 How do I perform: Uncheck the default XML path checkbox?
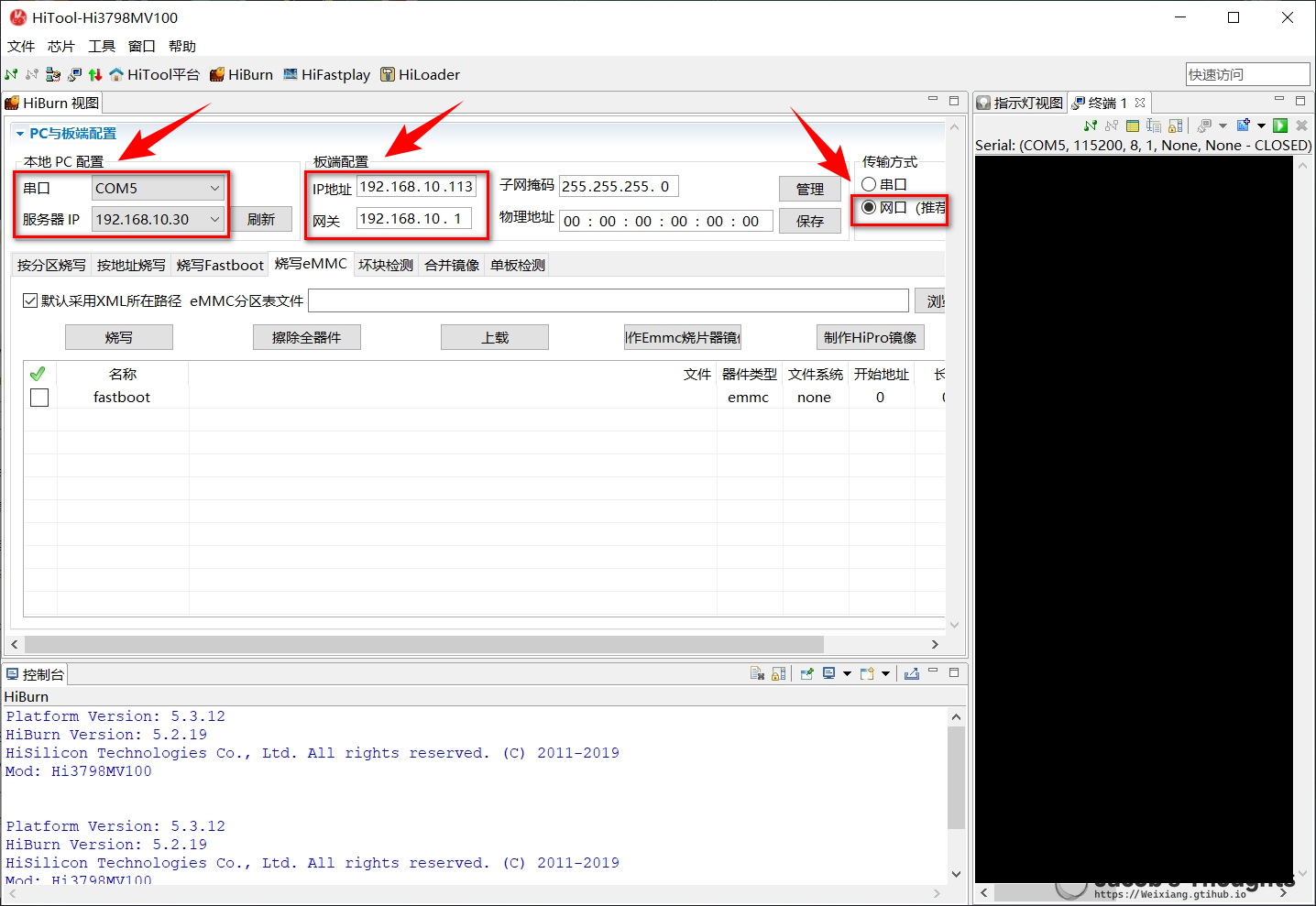pos(30,300)
